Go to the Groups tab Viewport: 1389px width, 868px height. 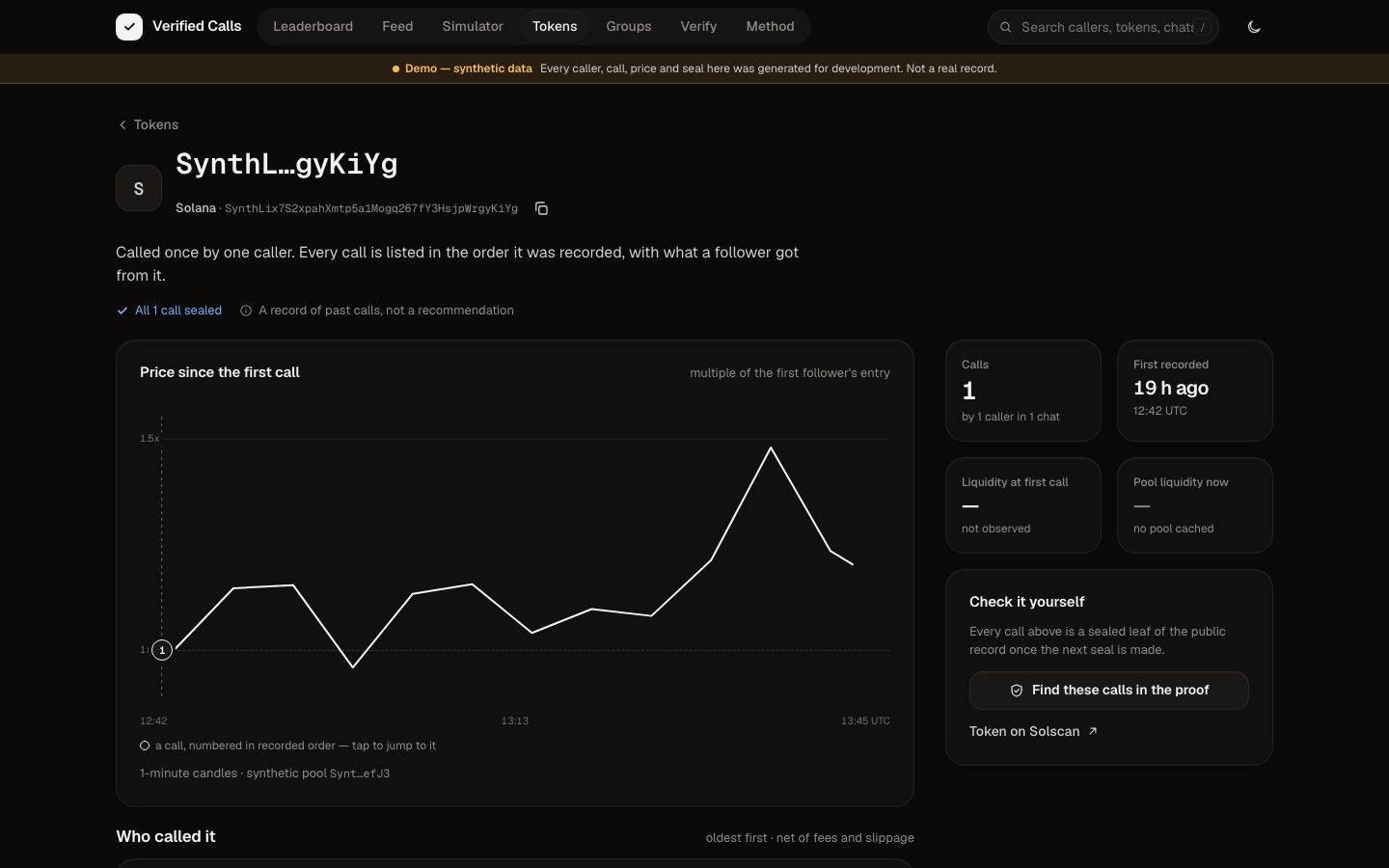[629, 27]
